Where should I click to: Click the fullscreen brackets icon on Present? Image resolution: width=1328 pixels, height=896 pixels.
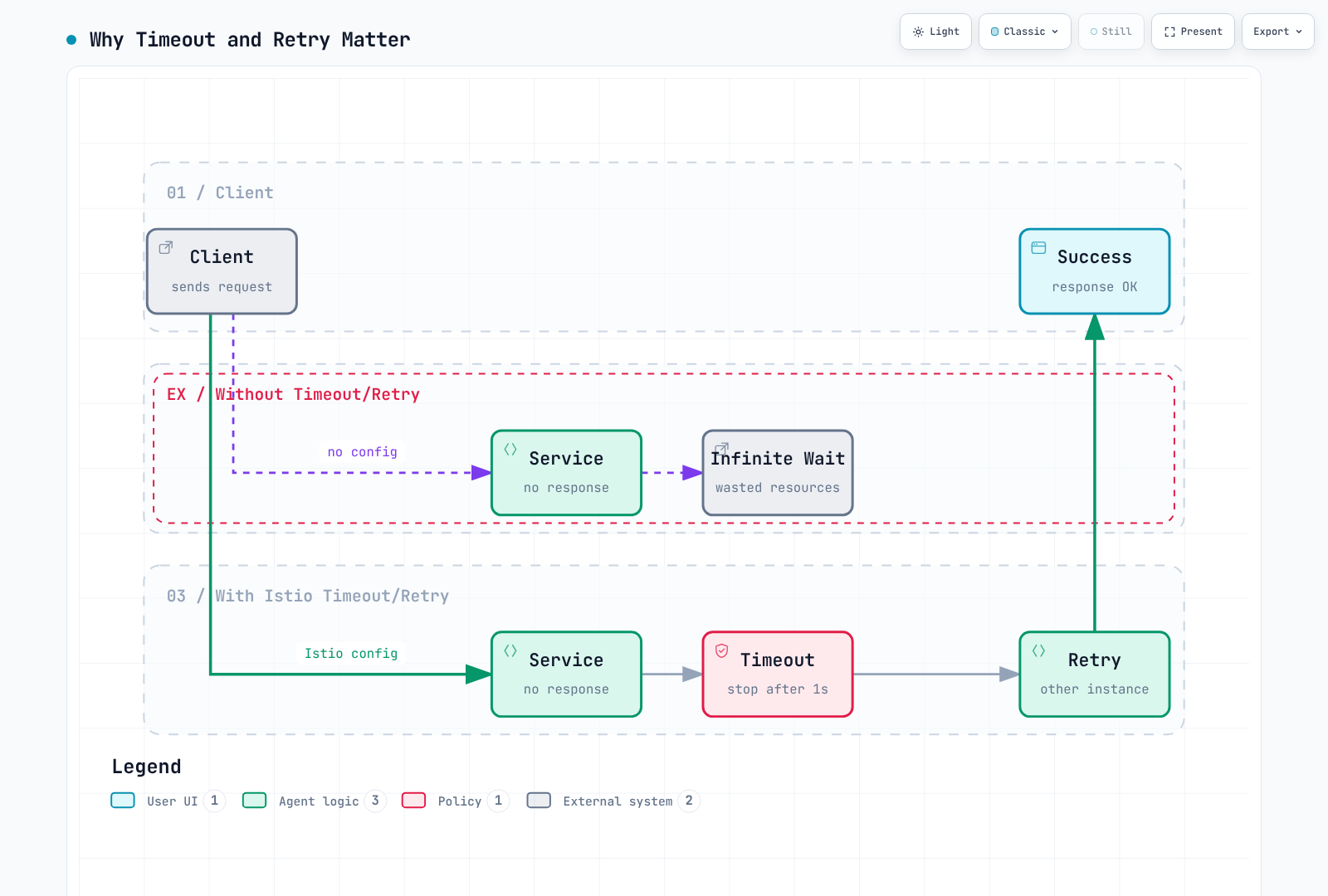point(1169,32)
